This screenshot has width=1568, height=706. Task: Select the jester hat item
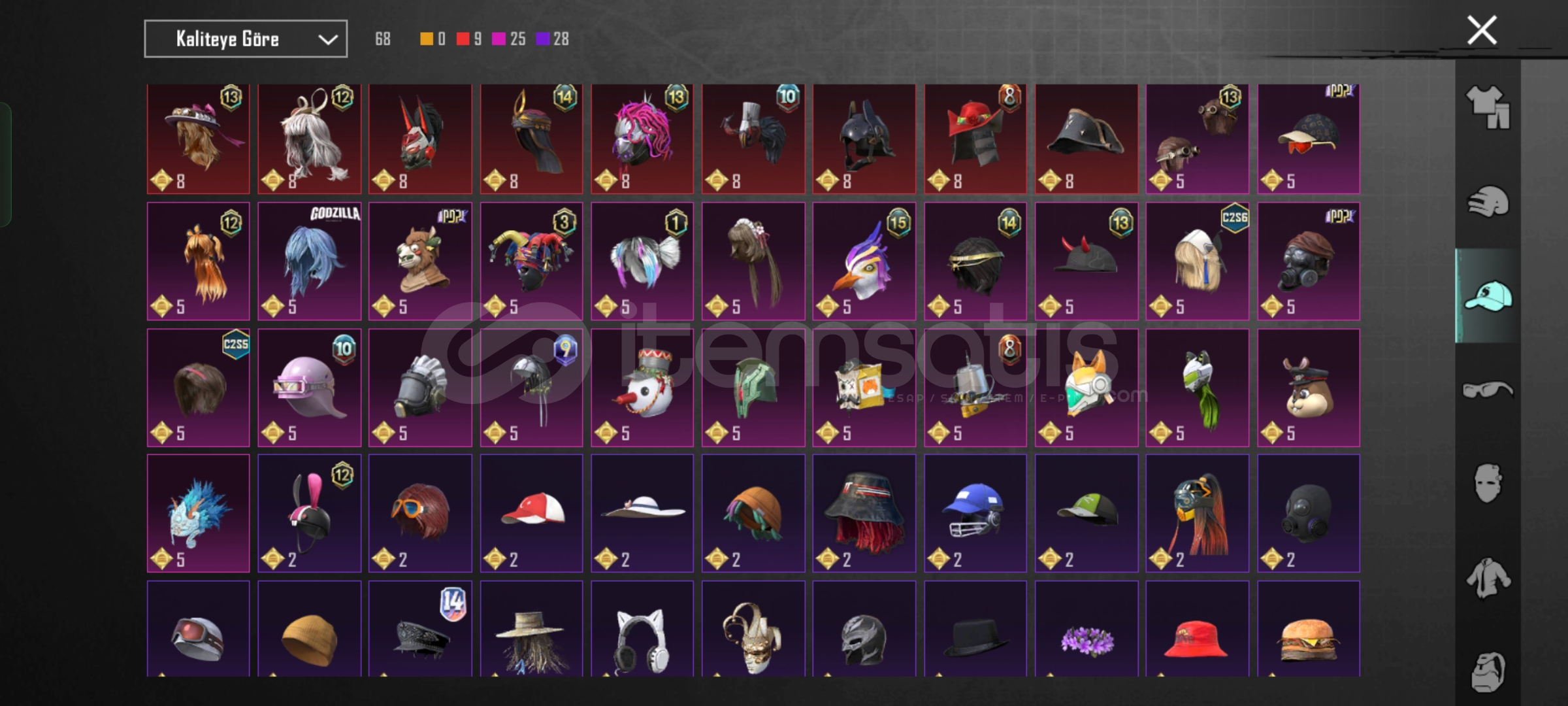(531, 261)
